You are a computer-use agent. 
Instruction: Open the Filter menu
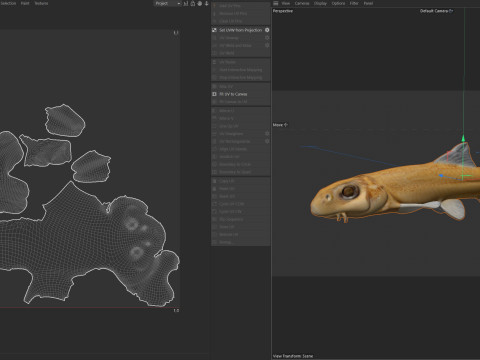tap(354, 3)
